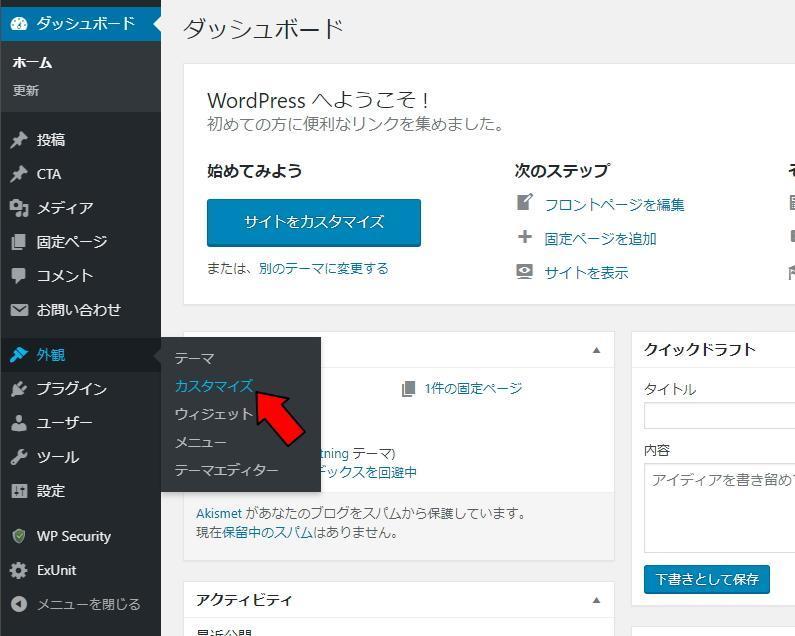Select カスタマイズ in the 外観 flyout
This screenshot has width=795, height=636.
213,386
